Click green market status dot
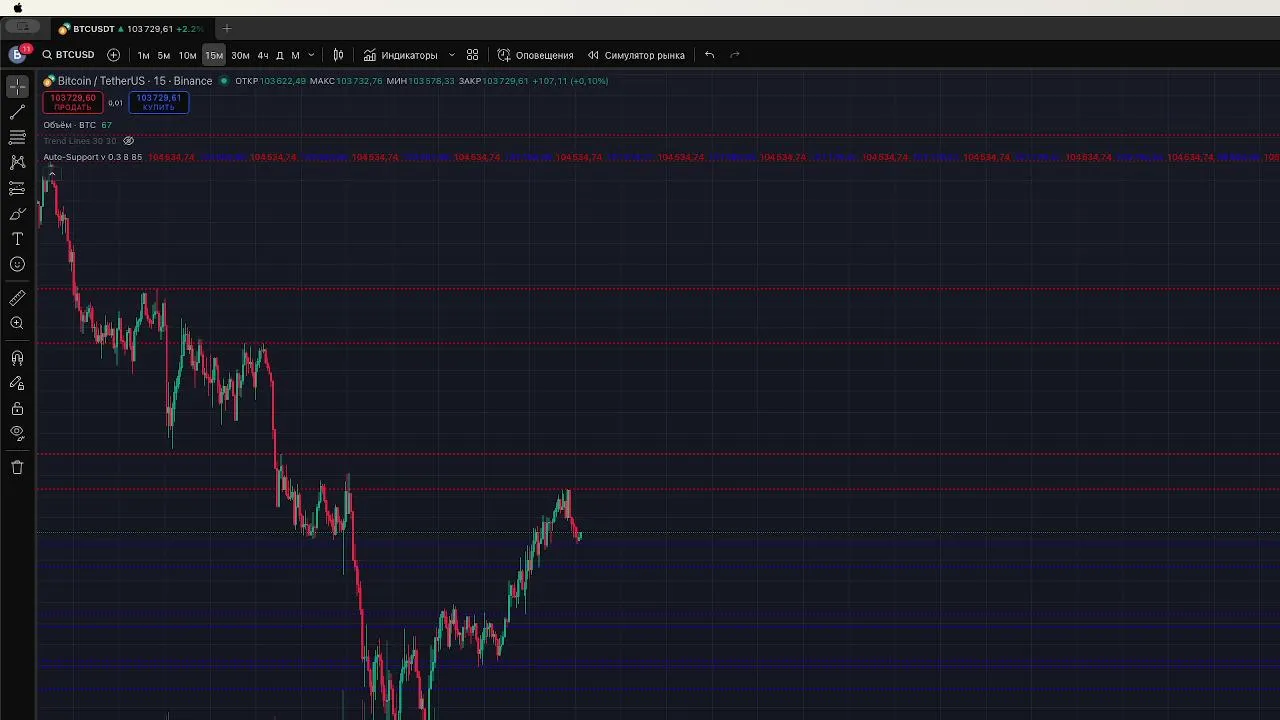This screenshot has height=720, width=1280. pos(224,81)
